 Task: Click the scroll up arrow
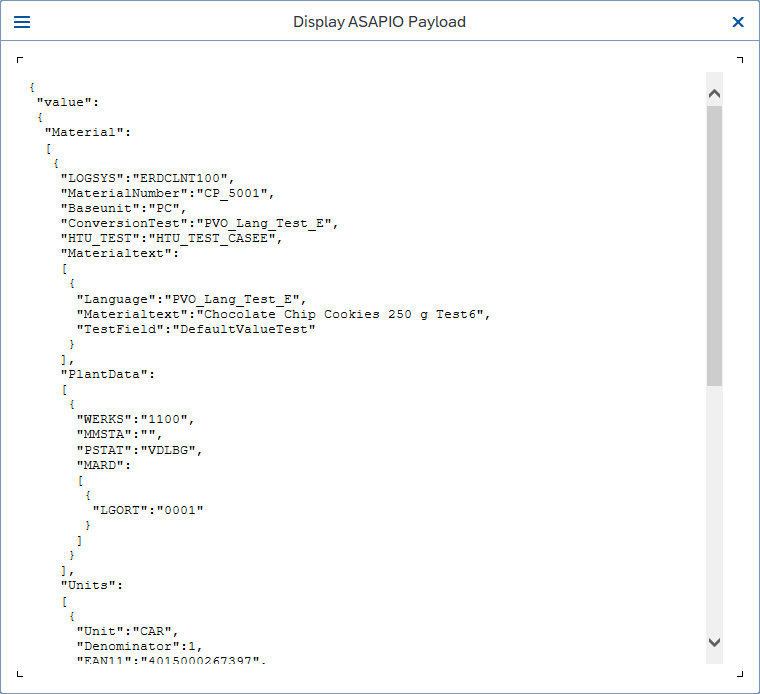click(714, 94)
